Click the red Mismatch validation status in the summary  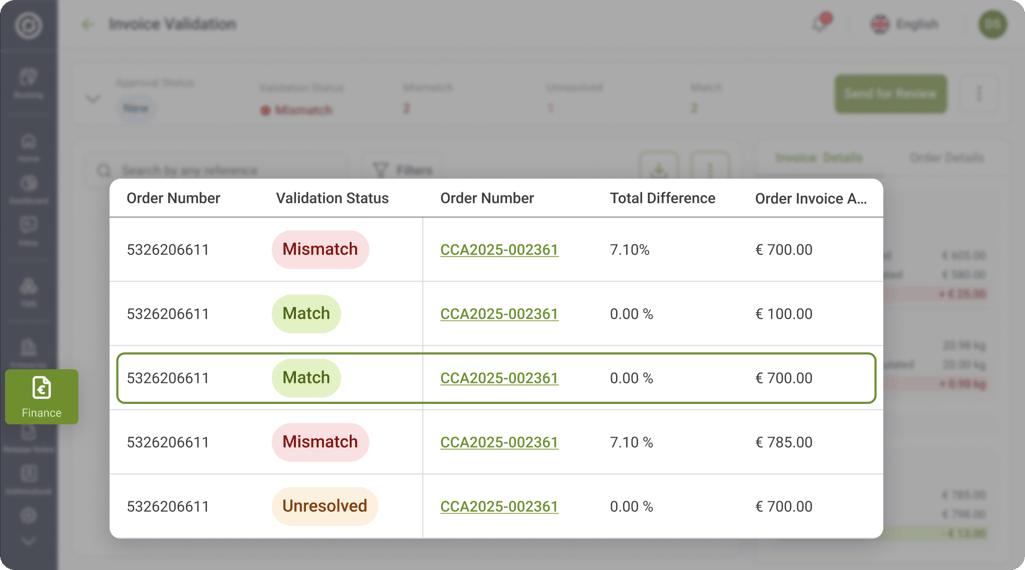click(x=296, y=110)
